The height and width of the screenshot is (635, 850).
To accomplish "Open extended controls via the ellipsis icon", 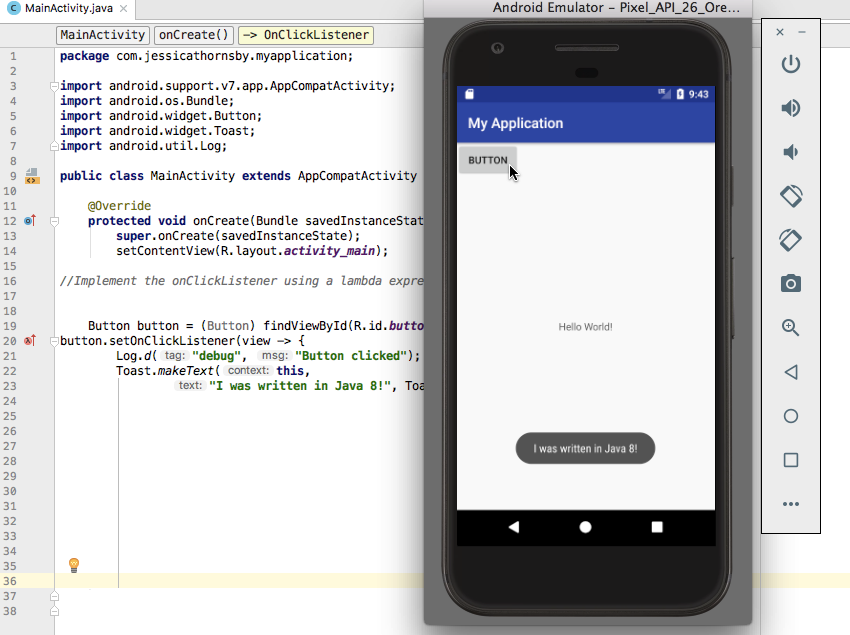I will coord(790,504).
